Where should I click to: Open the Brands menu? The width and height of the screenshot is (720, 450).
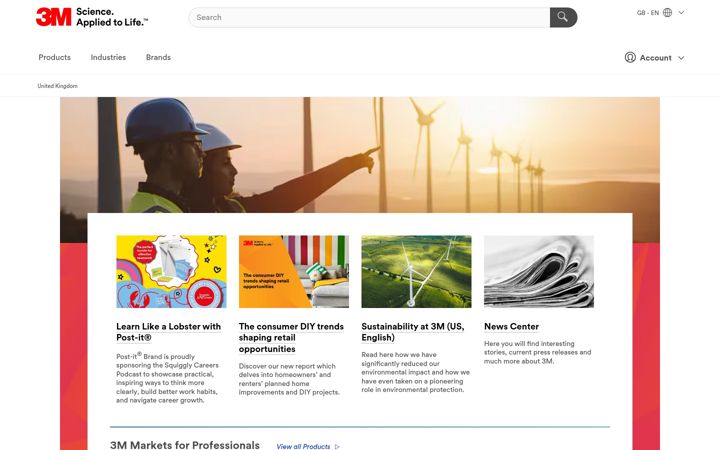point(158,57)
